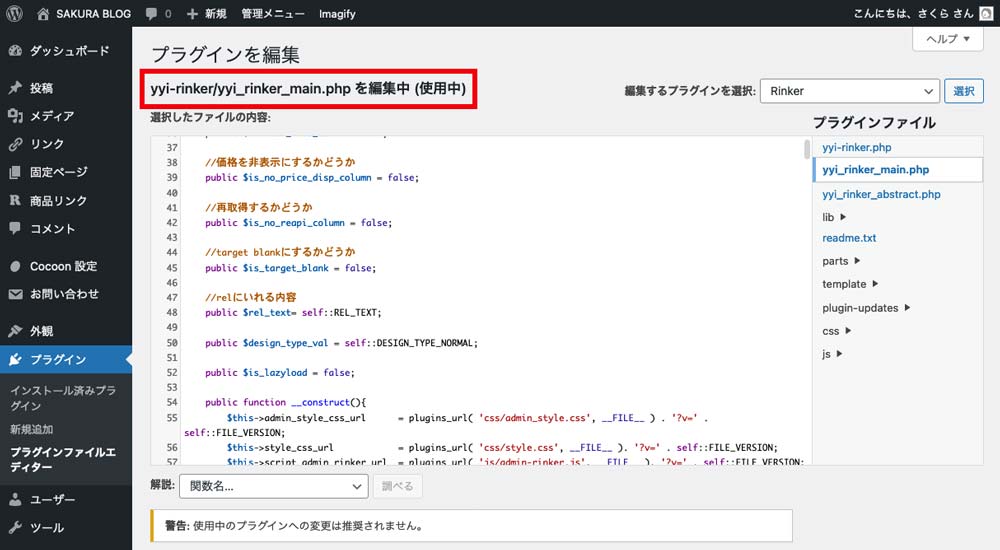Click the ダッシュボード menu label
The image size is (1000, 550).
[x=70, y=50]
